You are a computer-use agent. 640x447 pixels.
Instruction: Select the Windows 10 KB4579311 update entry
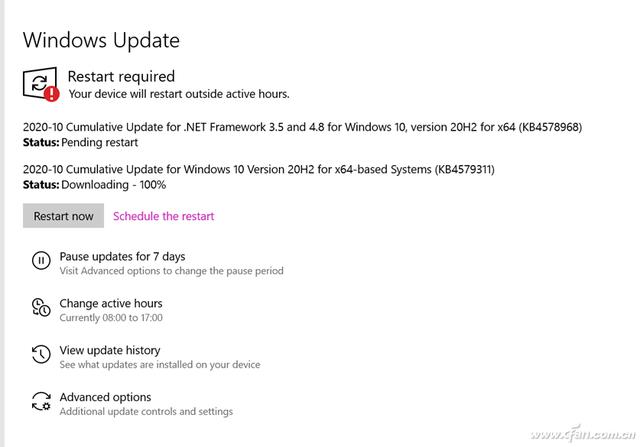tap(258, 170)
